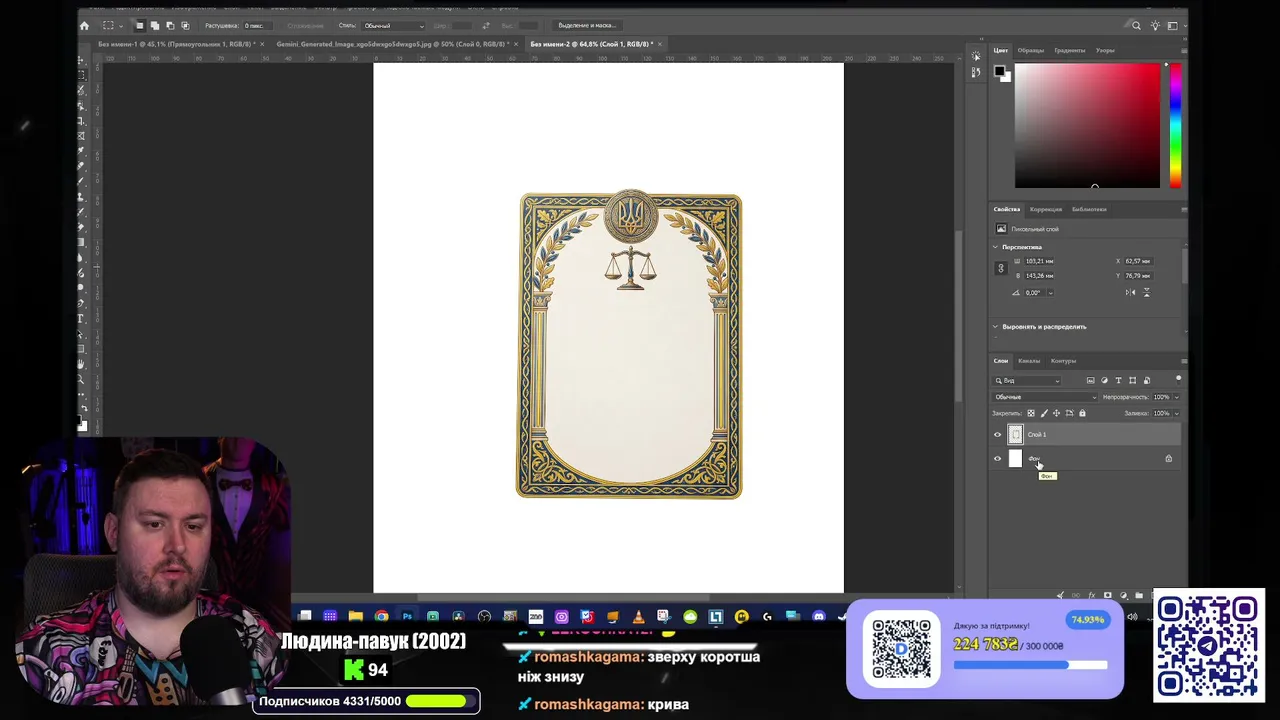Click the subtract from selection icon
This screenshot has width=1280, height=720.
(x=169, y=25)
